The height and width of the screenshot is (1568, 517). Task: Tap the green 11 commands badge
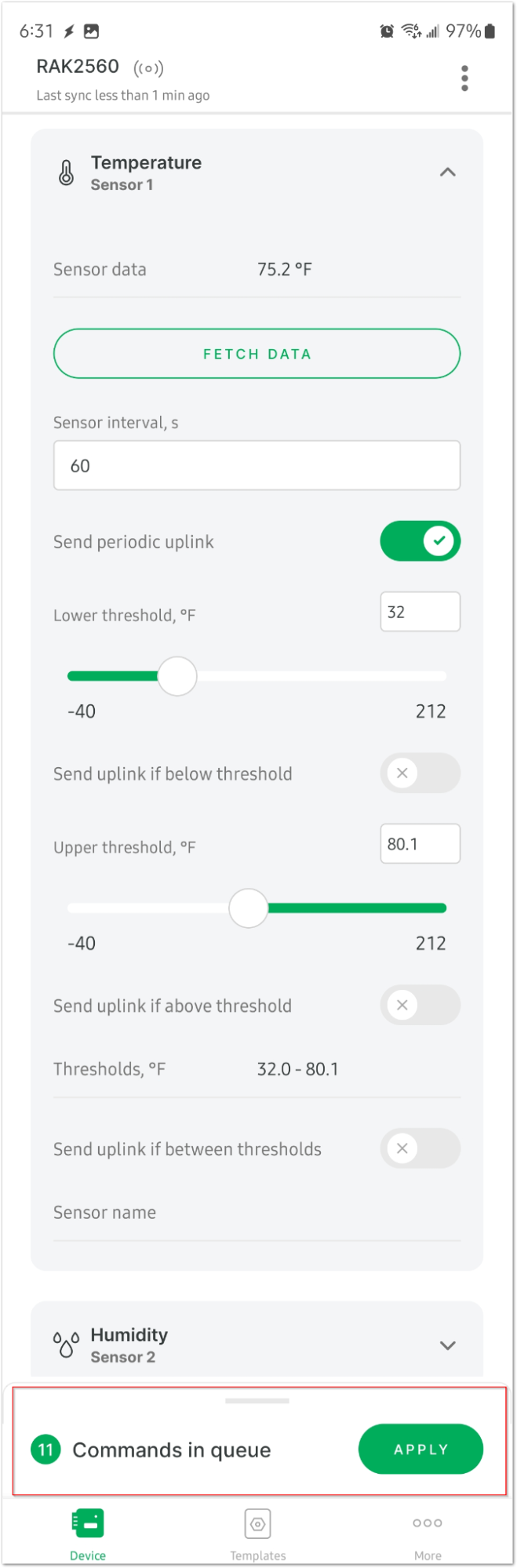[46, 1450]
